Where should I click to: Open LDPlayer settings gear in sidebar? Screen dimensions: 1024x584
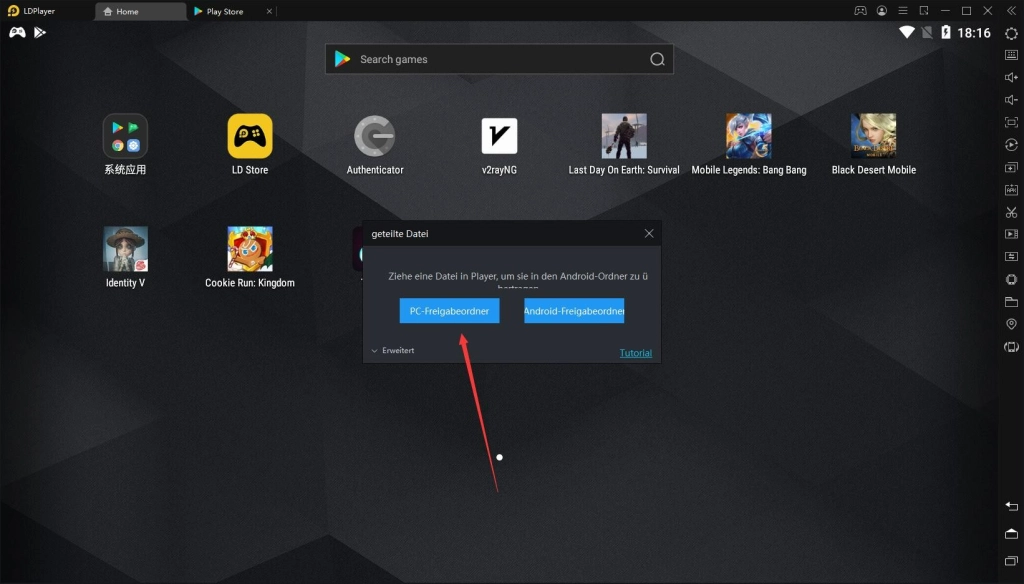(x=1011, y=33)
